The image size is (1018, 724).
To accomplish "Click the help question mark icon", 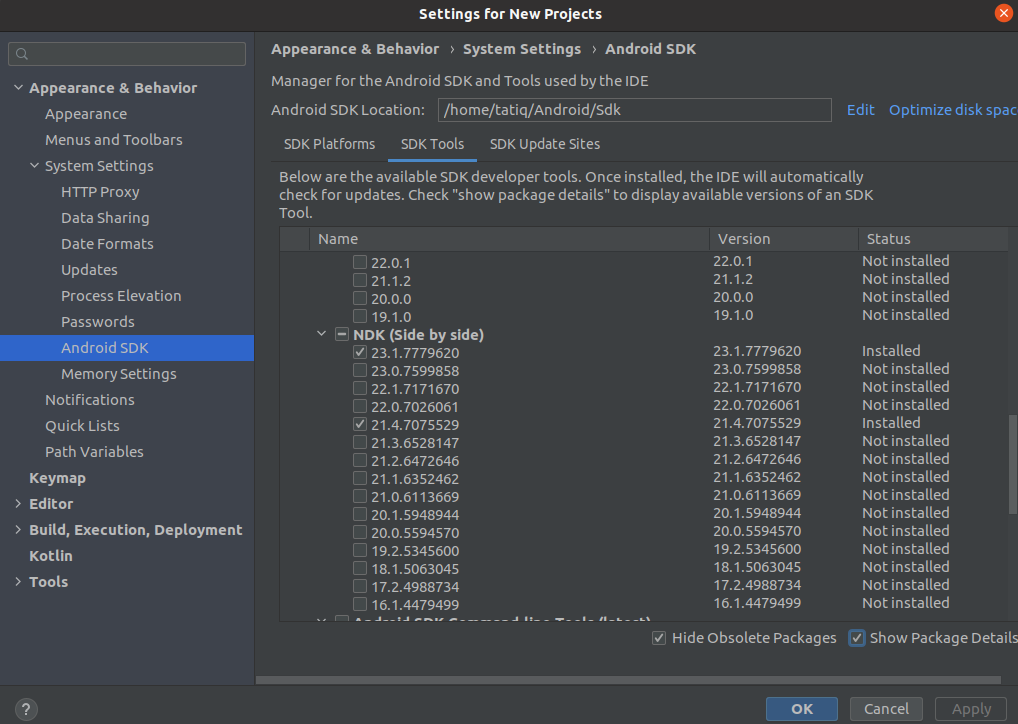I will pyautogui.click(x=25, y=709).
